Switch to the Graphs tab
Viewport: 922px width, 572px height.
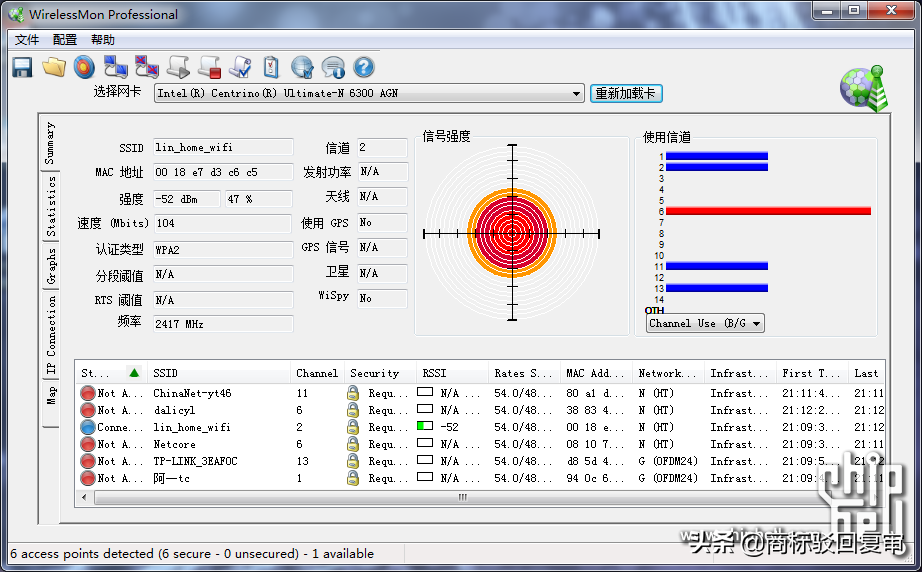tap(51, 266)
